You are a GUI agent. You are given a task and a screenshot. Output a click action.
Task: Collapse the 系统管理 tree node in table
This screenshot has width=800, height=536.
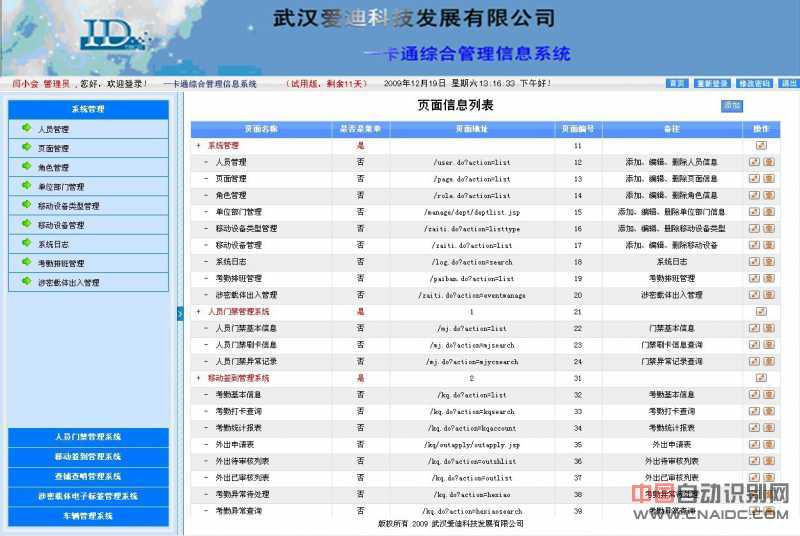[198, 146]
